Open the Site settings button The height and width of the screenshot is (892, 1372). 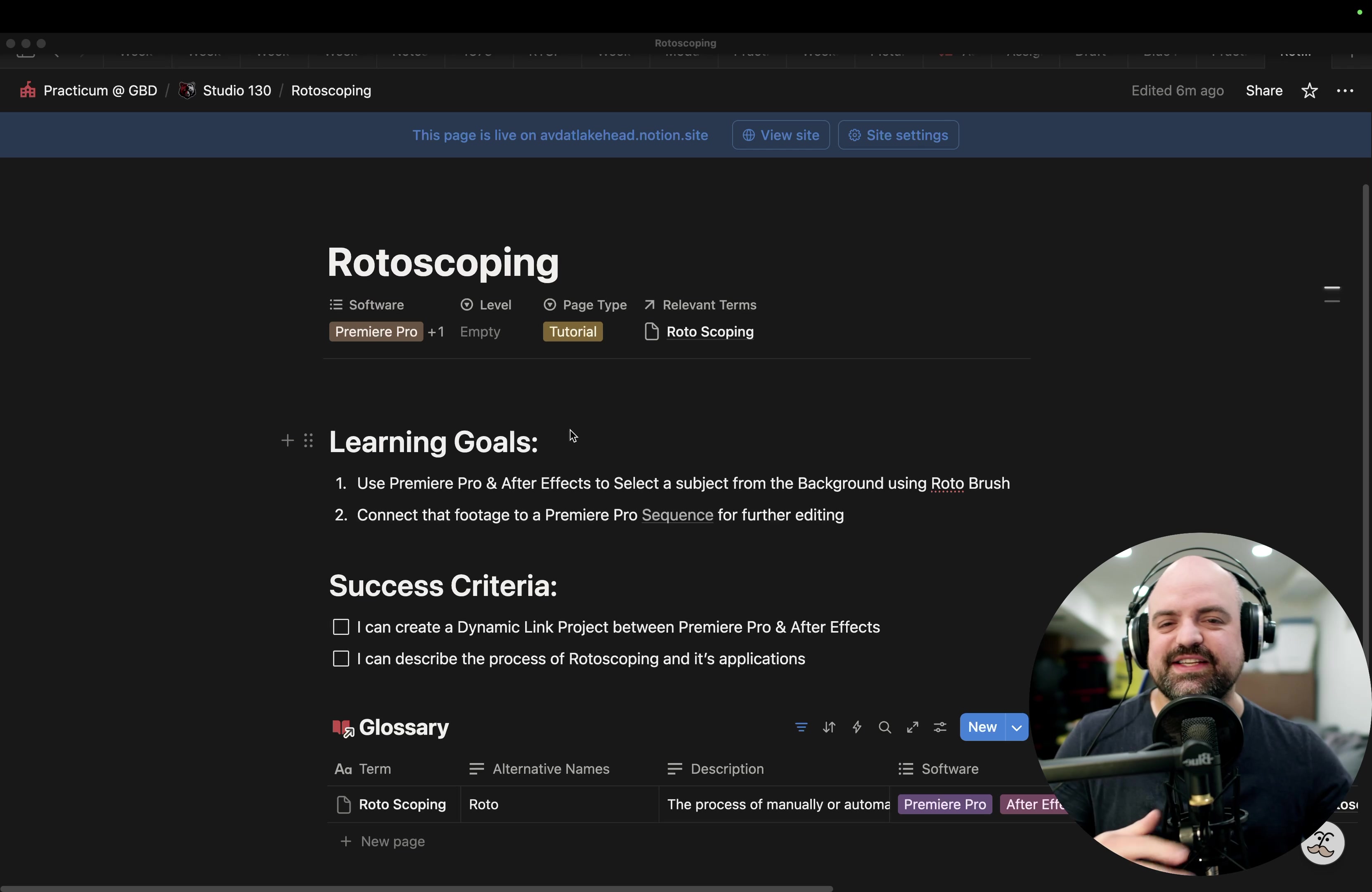(898, 135)
